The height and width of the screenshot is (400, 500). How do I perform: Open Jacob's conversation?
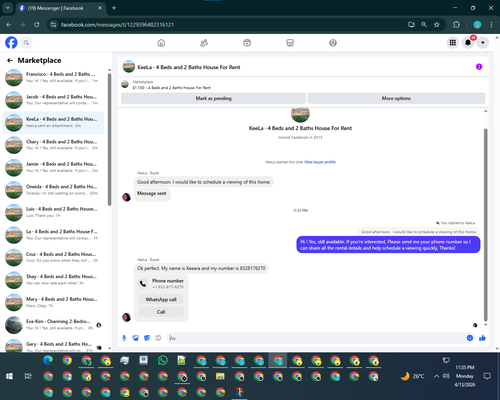[x=53, y=100]
